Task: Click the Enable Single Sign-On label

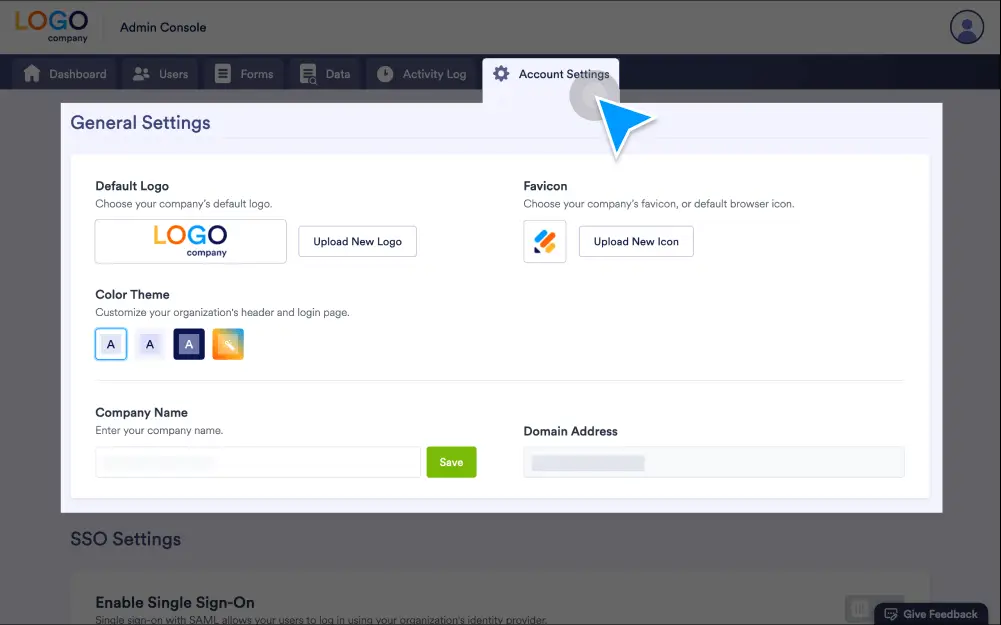Action: tap(175, 603)
